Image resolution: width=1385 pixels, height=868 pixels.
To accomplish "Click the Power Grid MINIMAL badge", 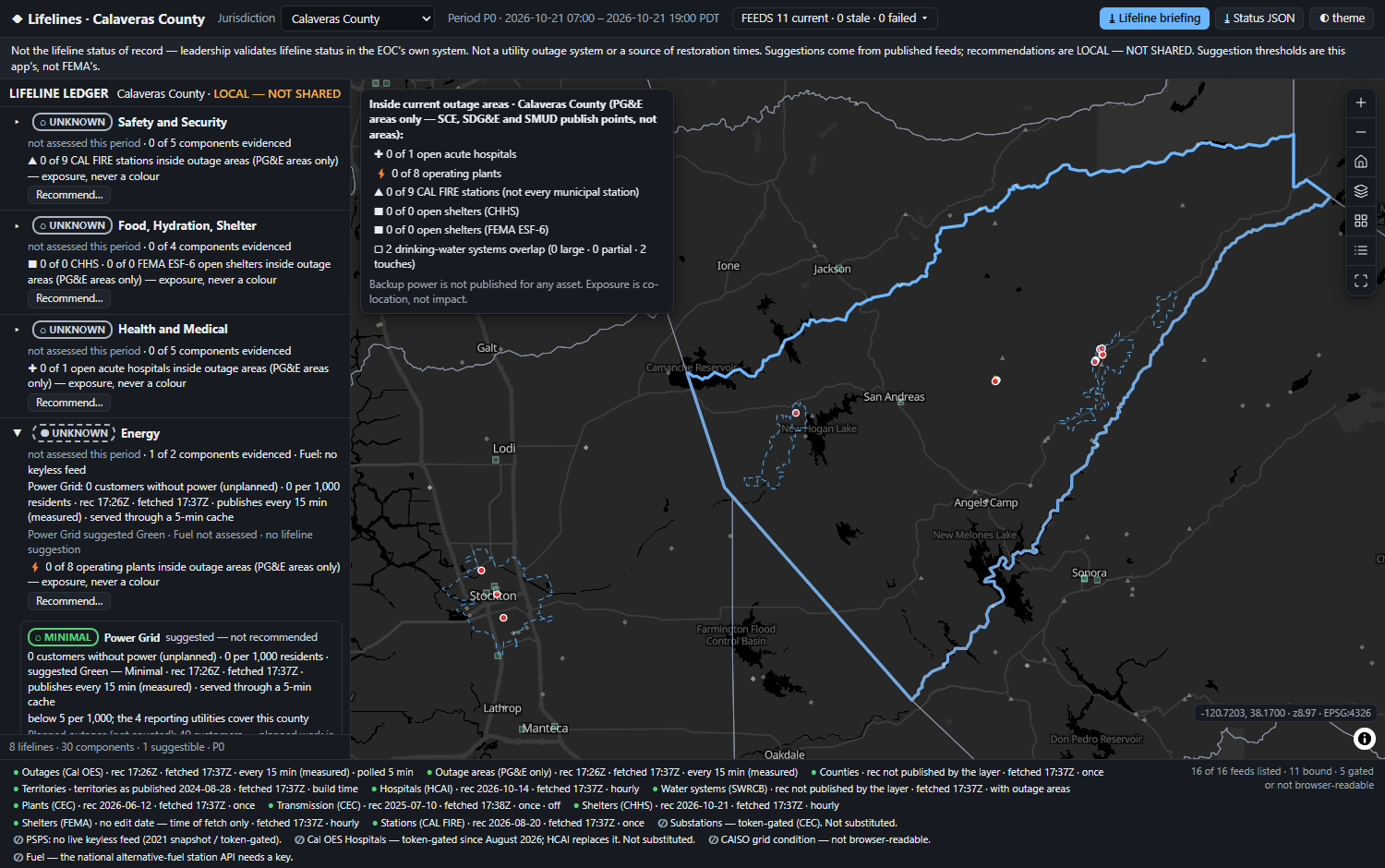I will coord(63,637).
